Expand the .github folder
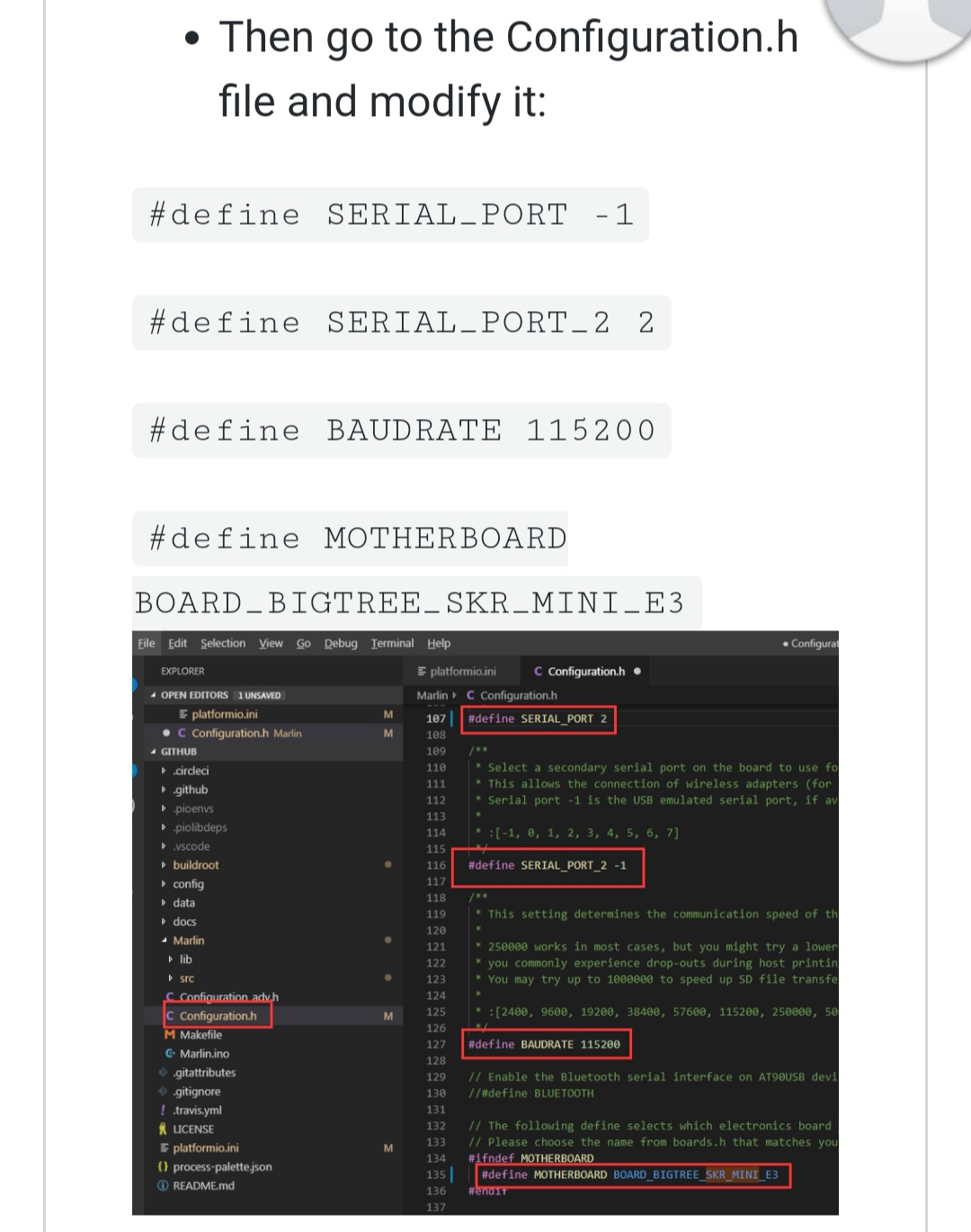Viewport: 971px width, 1232px height. tap(164, 790)
